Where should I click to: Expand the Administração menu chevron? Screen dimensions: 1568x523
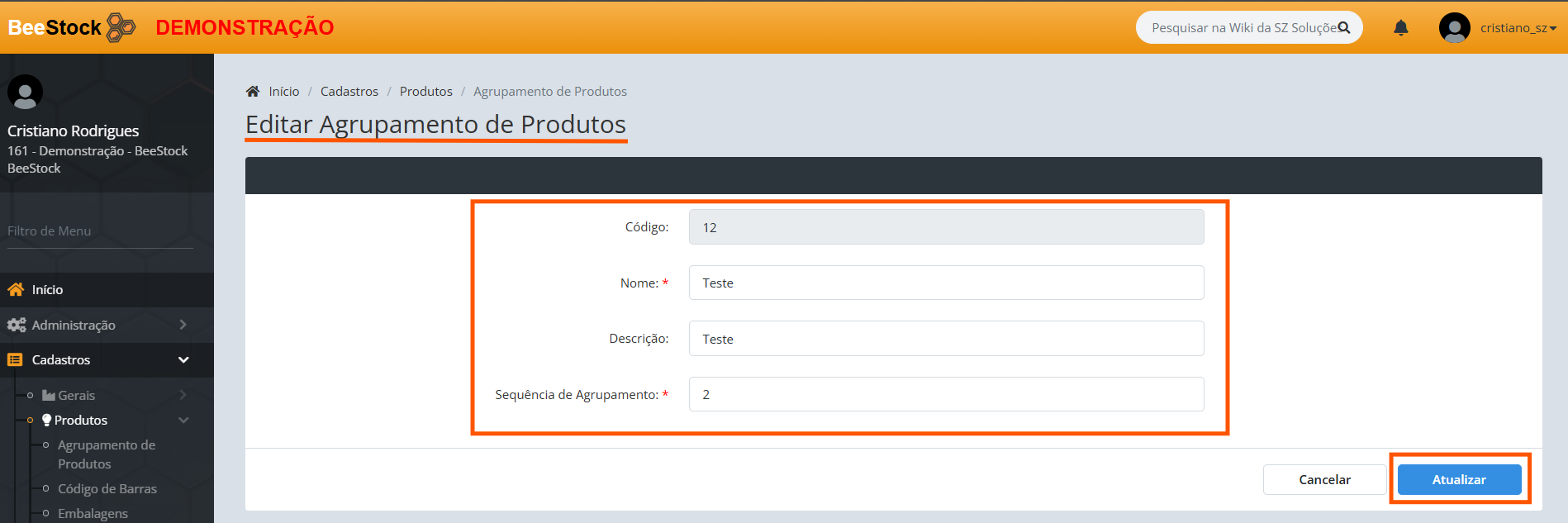tap(183, 325)
